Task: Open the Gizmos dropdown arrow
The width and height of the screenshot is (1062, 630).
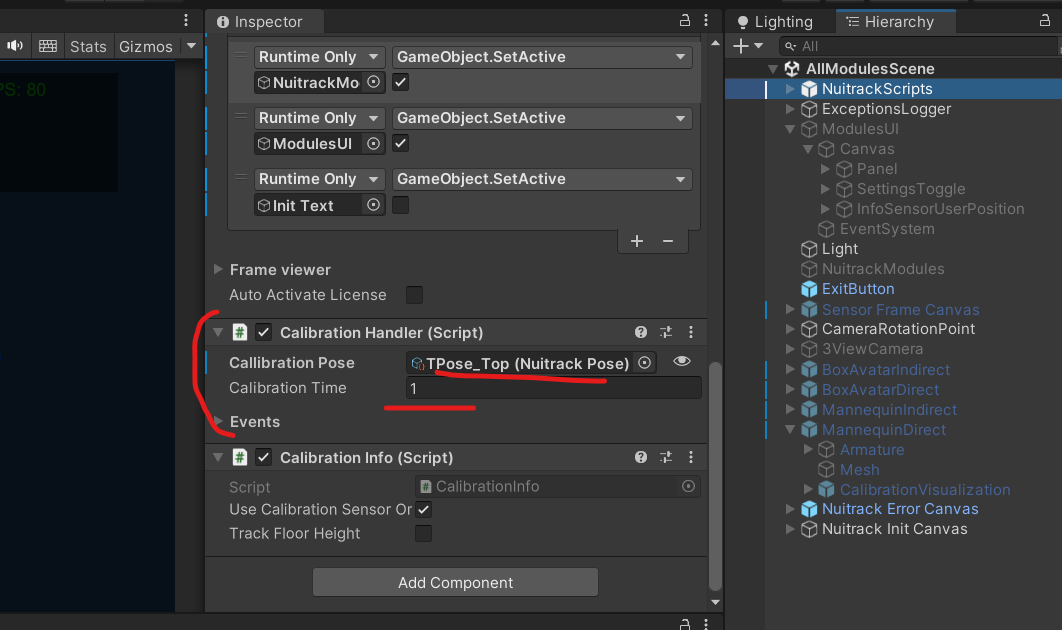Action: click(x=191, y=46)
